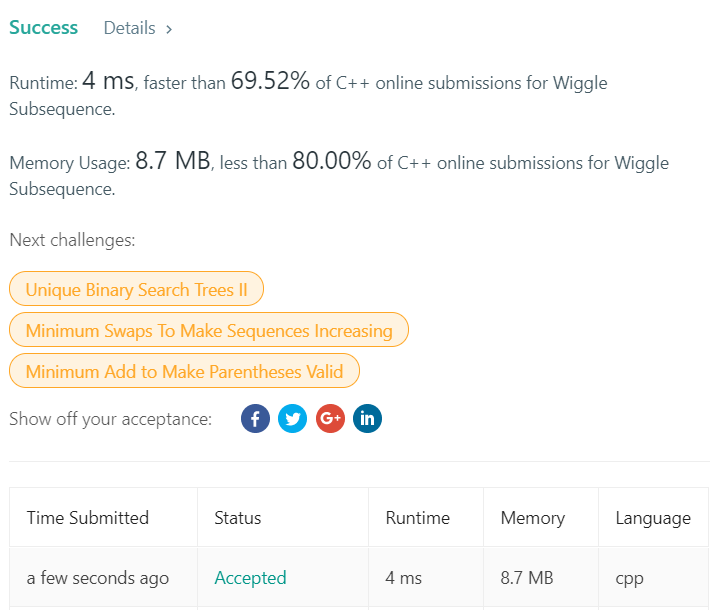
Task: Click the cpp language cell
Action: pyautogui.click(x=630, y=578)
